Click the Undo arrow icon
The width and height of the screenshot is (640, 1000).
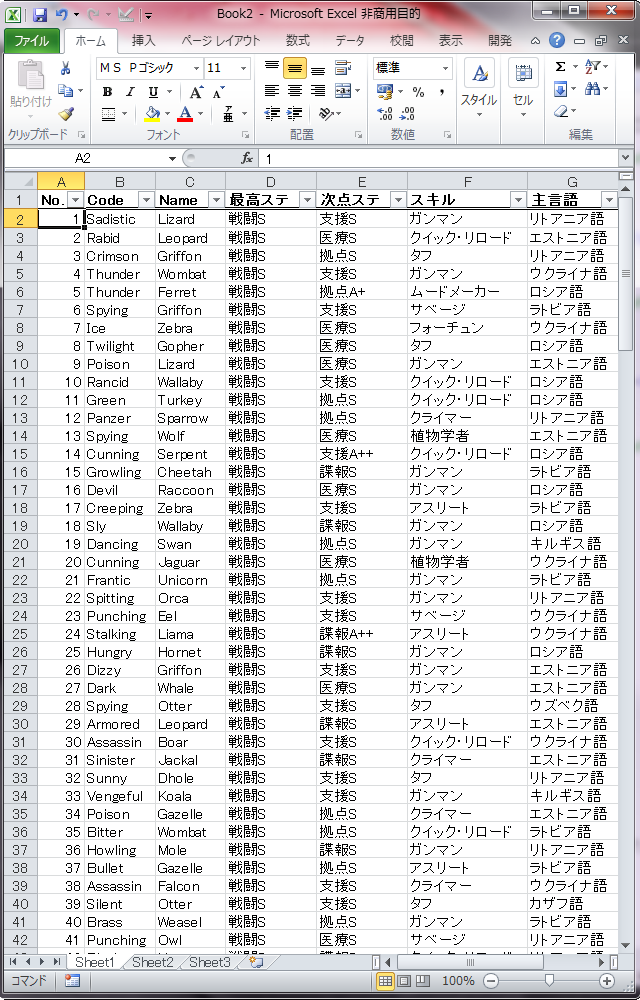[61, 13]
